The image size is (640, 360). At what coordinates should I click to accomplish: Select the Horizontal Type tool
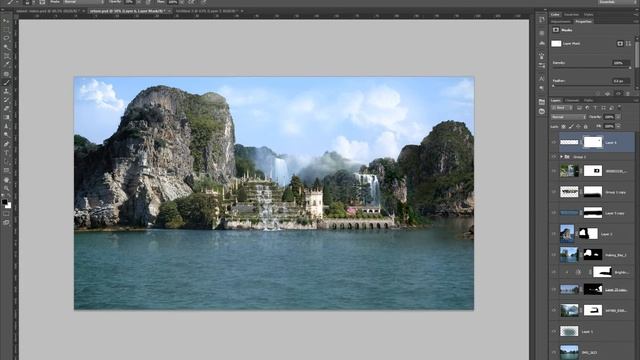(x=6, y=153)
